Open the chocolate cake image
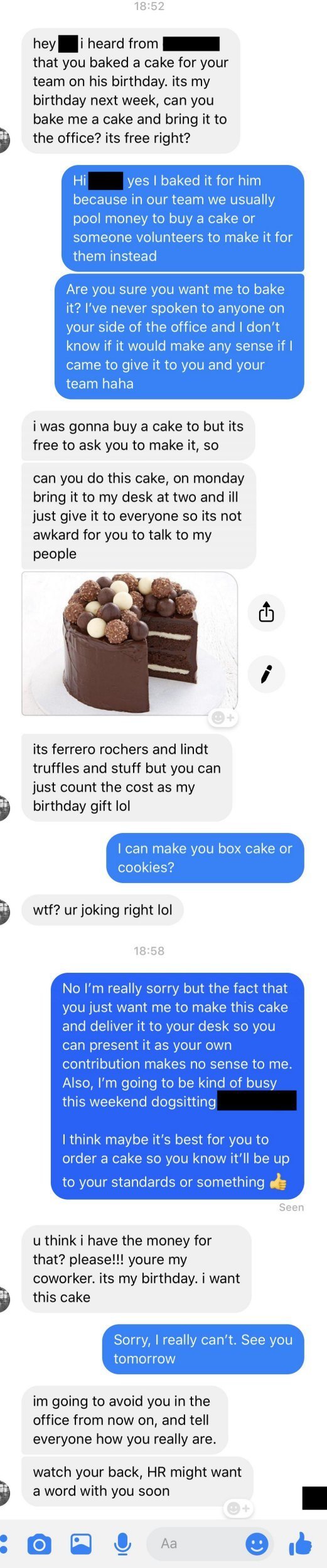327x1568 pixels. point(129,644)
